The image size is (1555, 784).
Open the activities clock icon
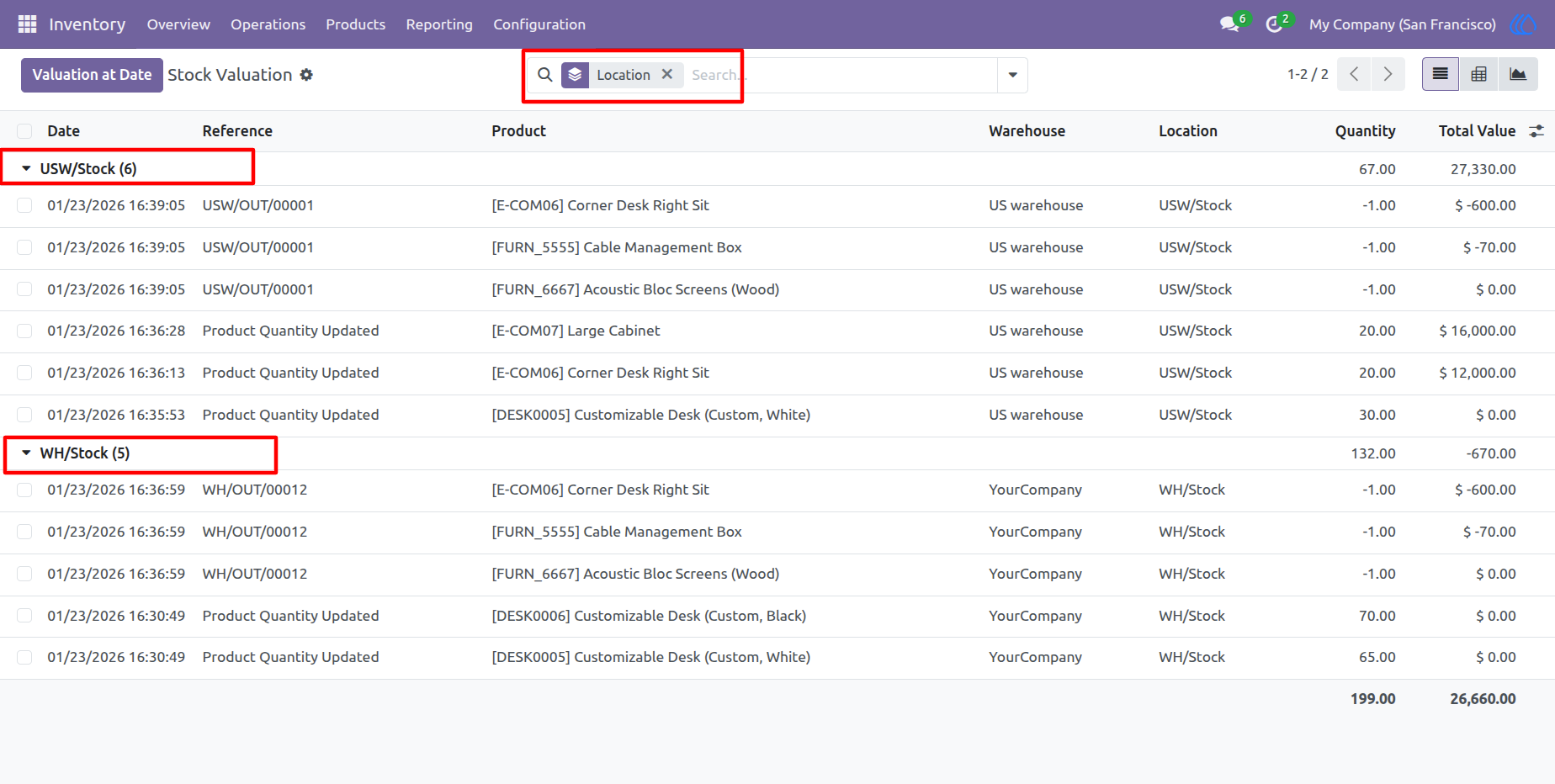(1274, 24)
